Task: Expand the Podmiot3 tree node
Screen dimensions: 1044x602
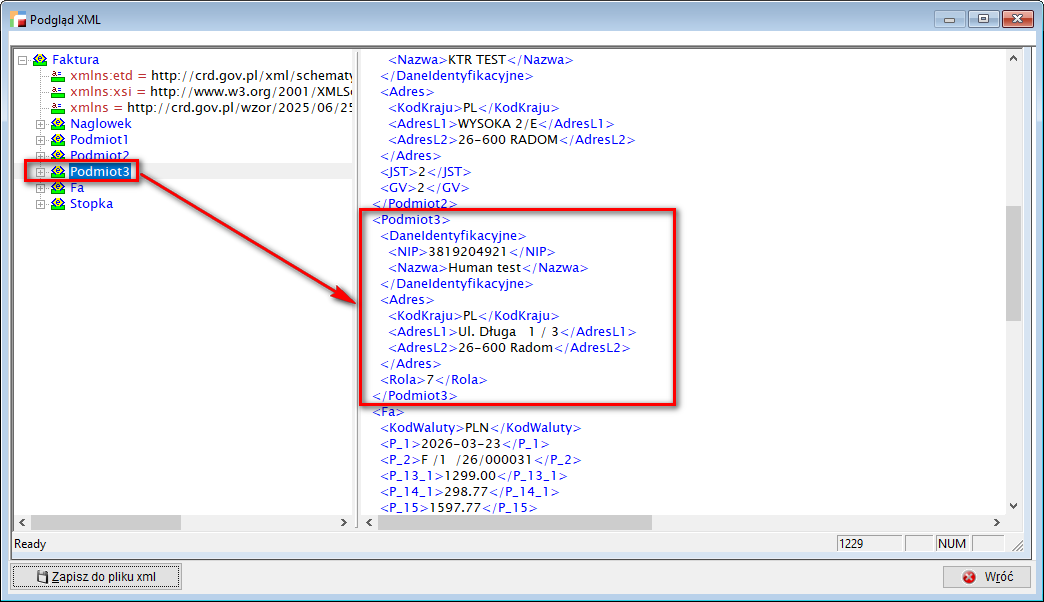Action: pos(41,172)
